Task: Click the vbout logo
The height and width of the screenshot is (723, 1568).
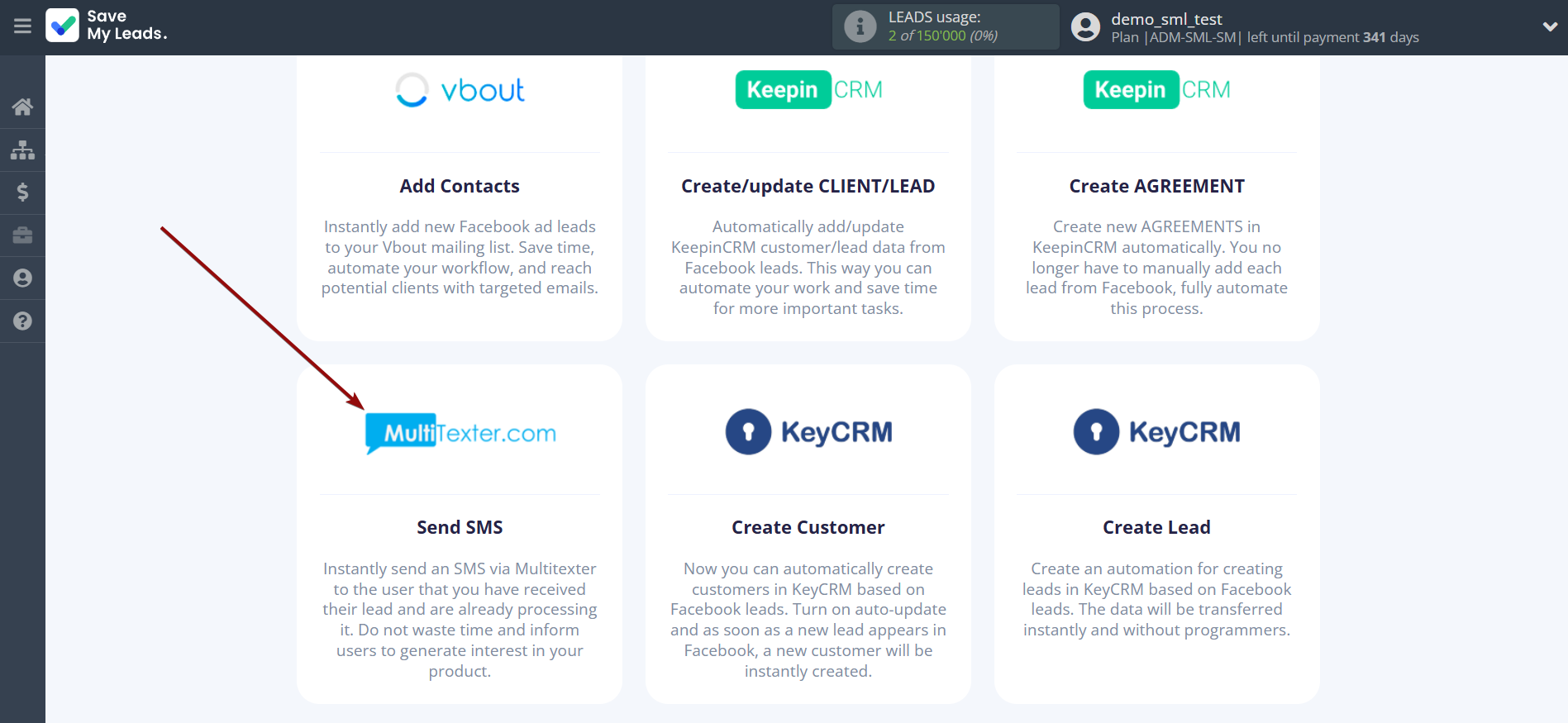Action: pos(460,90)
